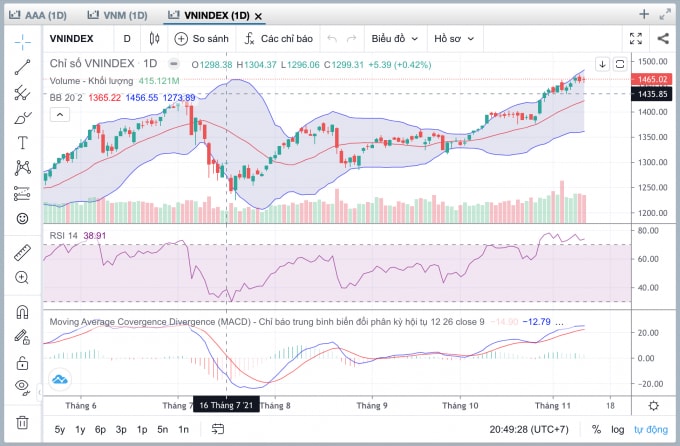Click the time zone 20:49:28 (UTC+7)

pos(529,430)
